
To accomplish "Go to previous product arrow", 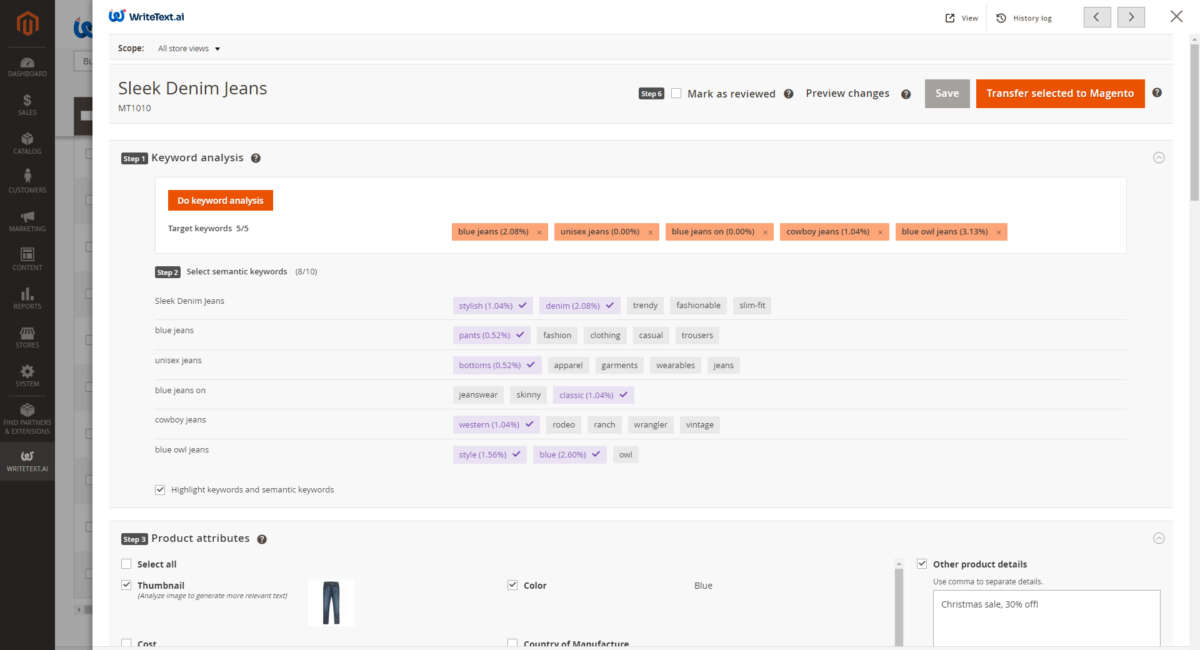I will pyautogui.click(x=1097, y=17).
